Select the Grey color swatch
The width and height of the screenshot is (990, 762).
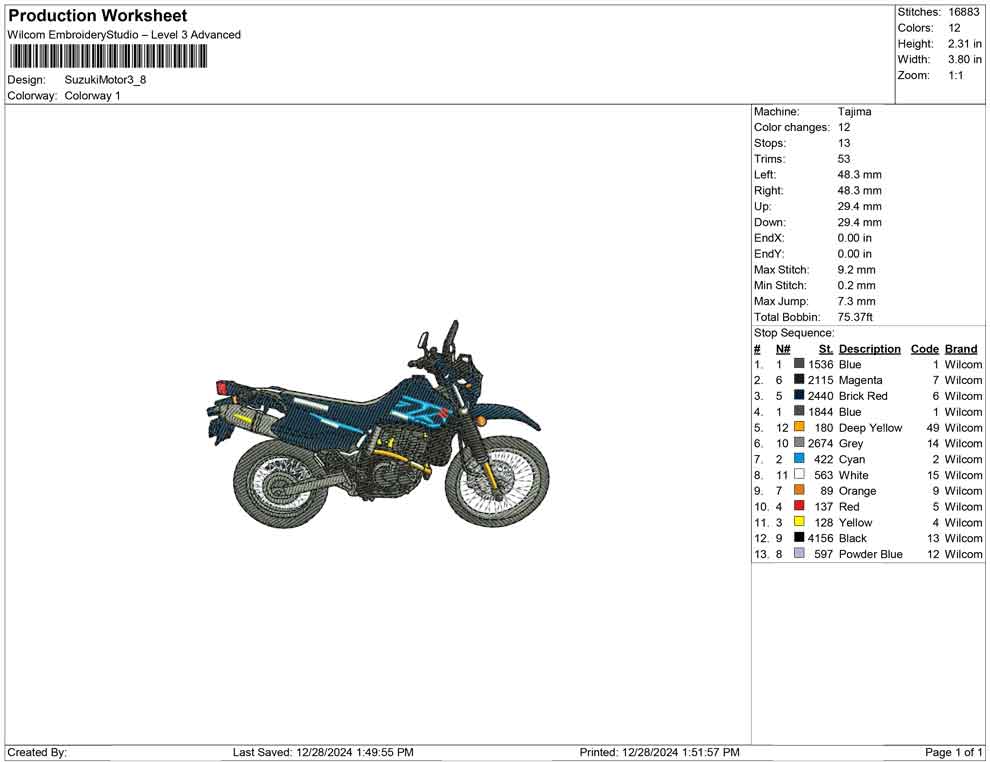tap(799, 443)
